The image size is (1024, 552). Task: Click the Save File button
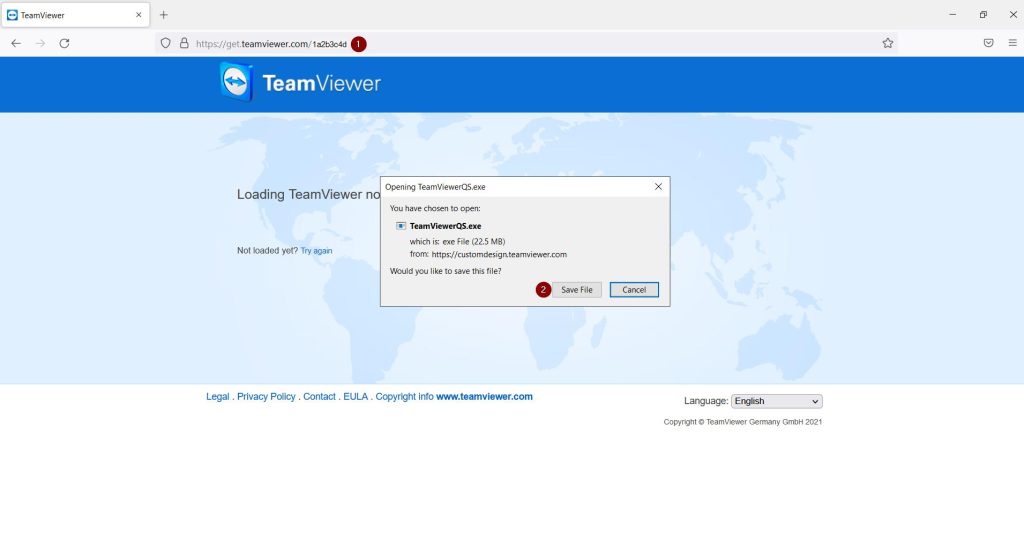coord(577,289)
